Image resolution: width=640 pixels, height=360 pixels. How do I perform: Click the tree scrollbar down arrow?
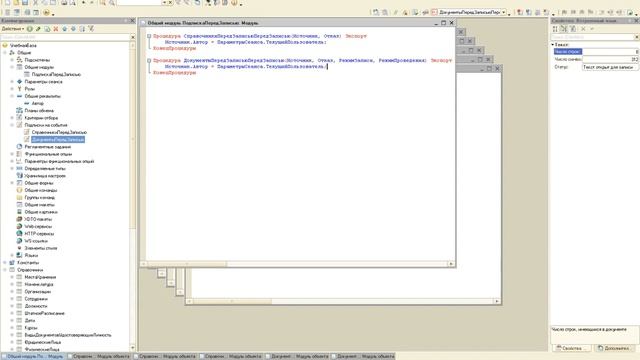(133, 348)
